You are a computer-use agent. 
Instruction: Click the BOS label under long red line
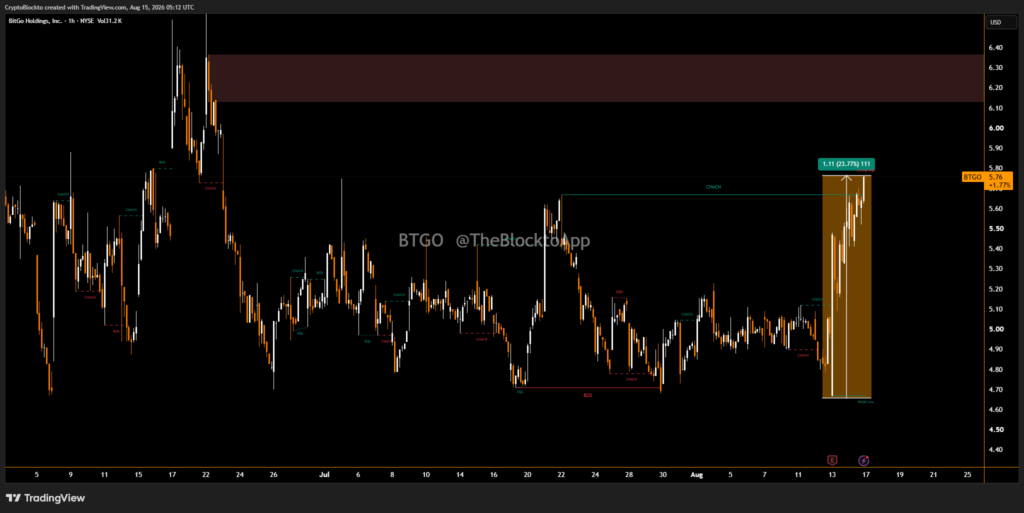[588, 396]
